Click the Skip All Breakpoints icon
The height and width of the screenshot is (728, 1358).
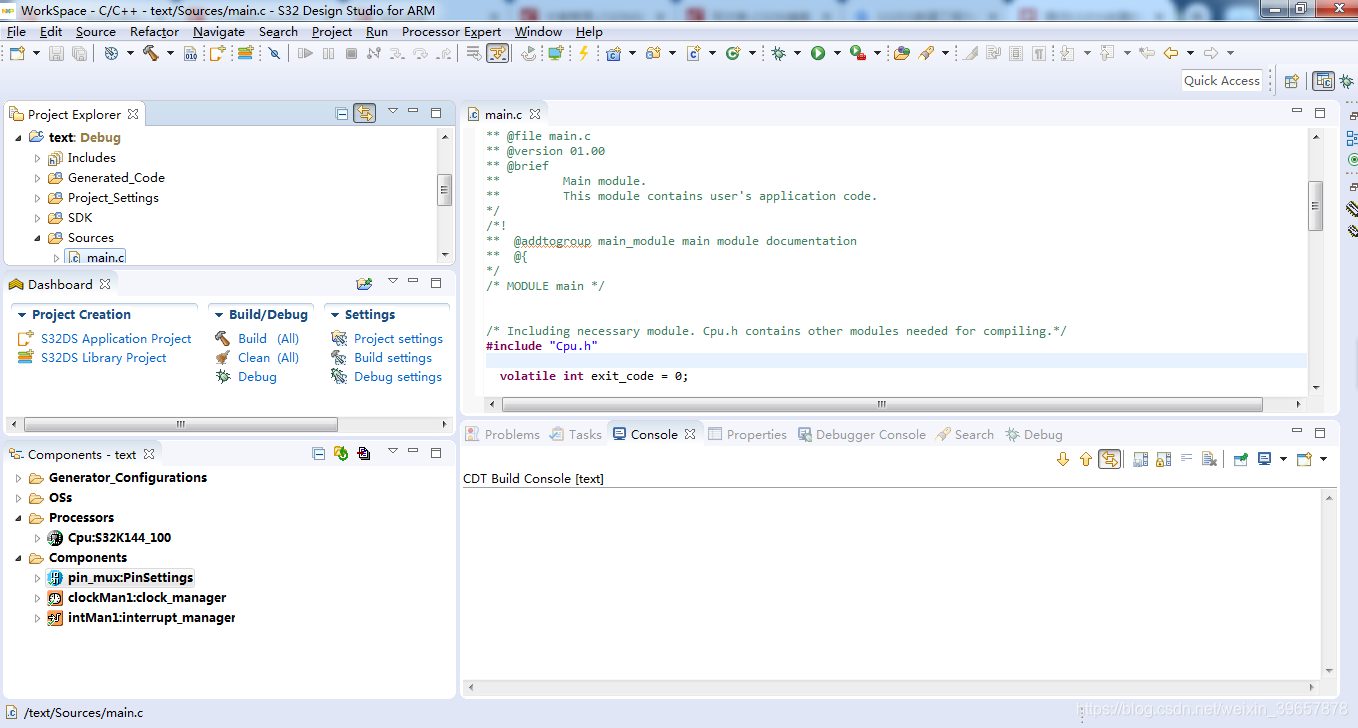click(273, 53)
